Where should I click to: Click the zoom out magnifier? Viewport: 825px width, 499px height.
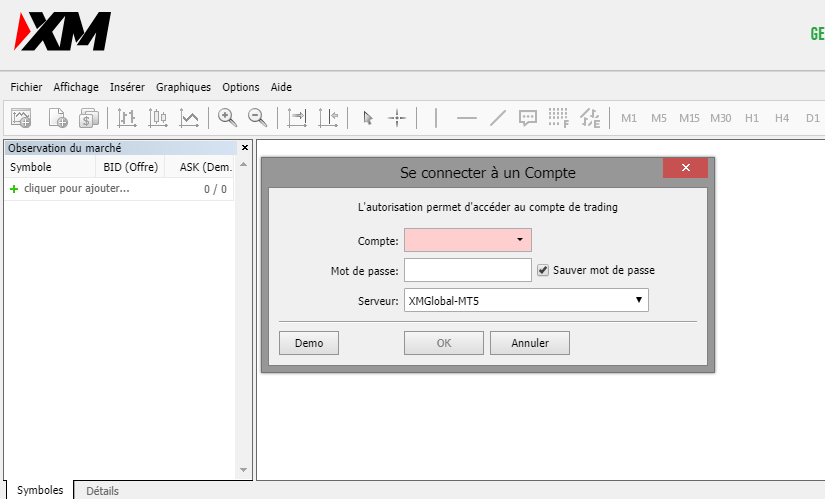click(x=258, y=118)
